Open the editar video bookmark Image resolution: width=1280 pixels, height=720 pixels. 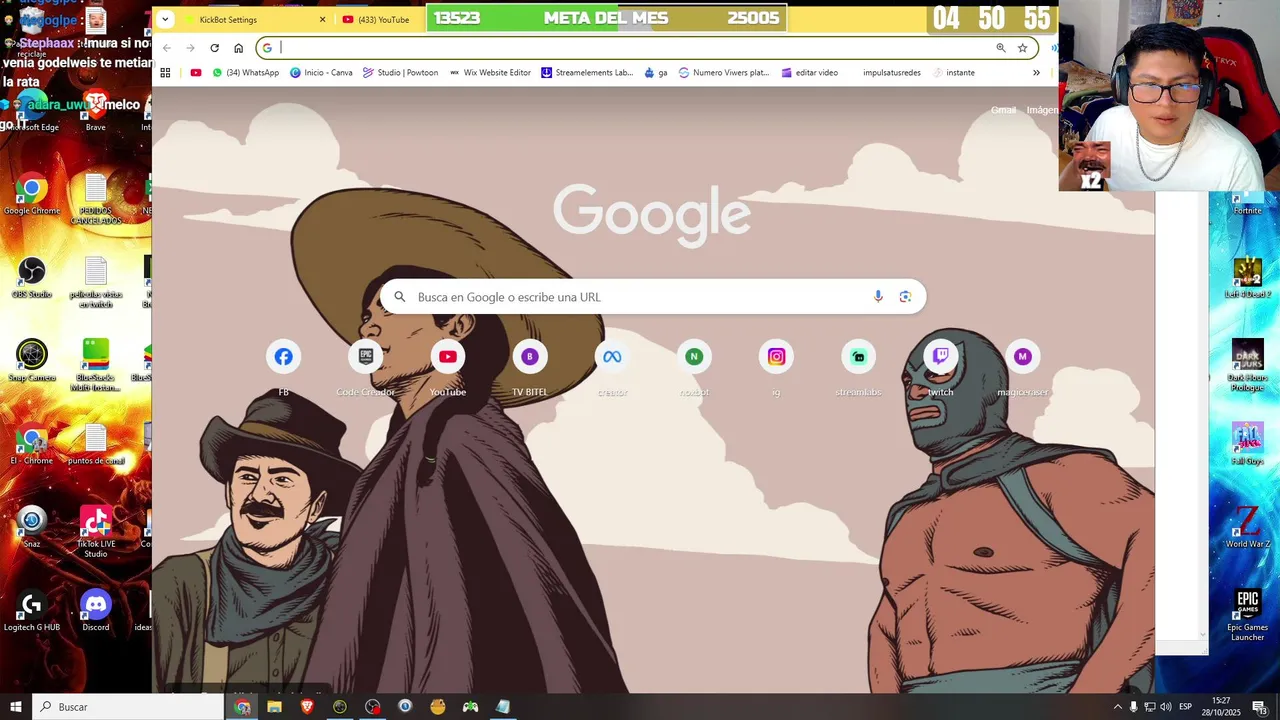coord(809,72)
